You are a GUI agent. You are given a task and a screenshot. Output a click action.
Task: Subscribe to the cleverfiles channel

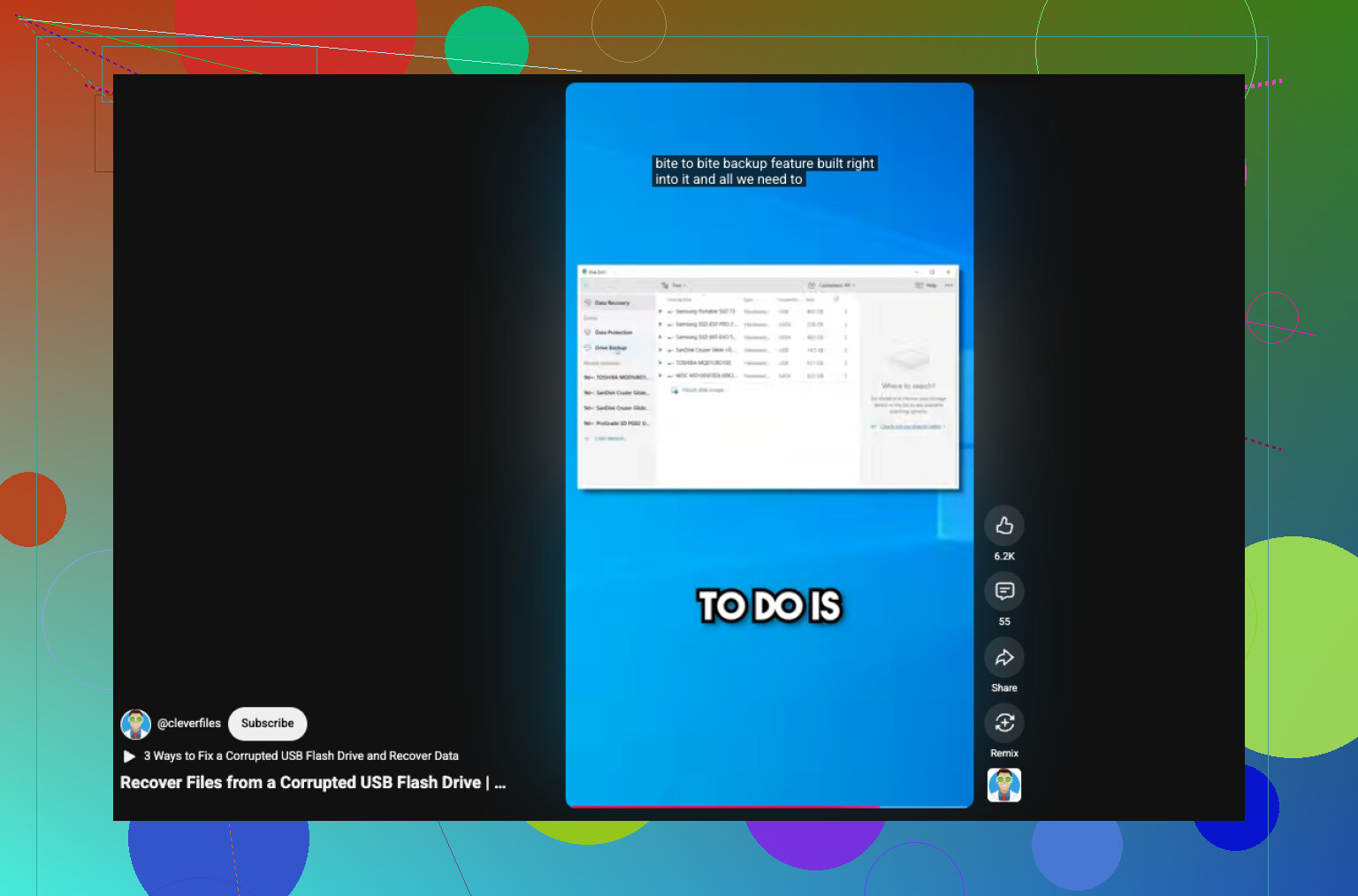pyautogui.click(x=267, y=724)
